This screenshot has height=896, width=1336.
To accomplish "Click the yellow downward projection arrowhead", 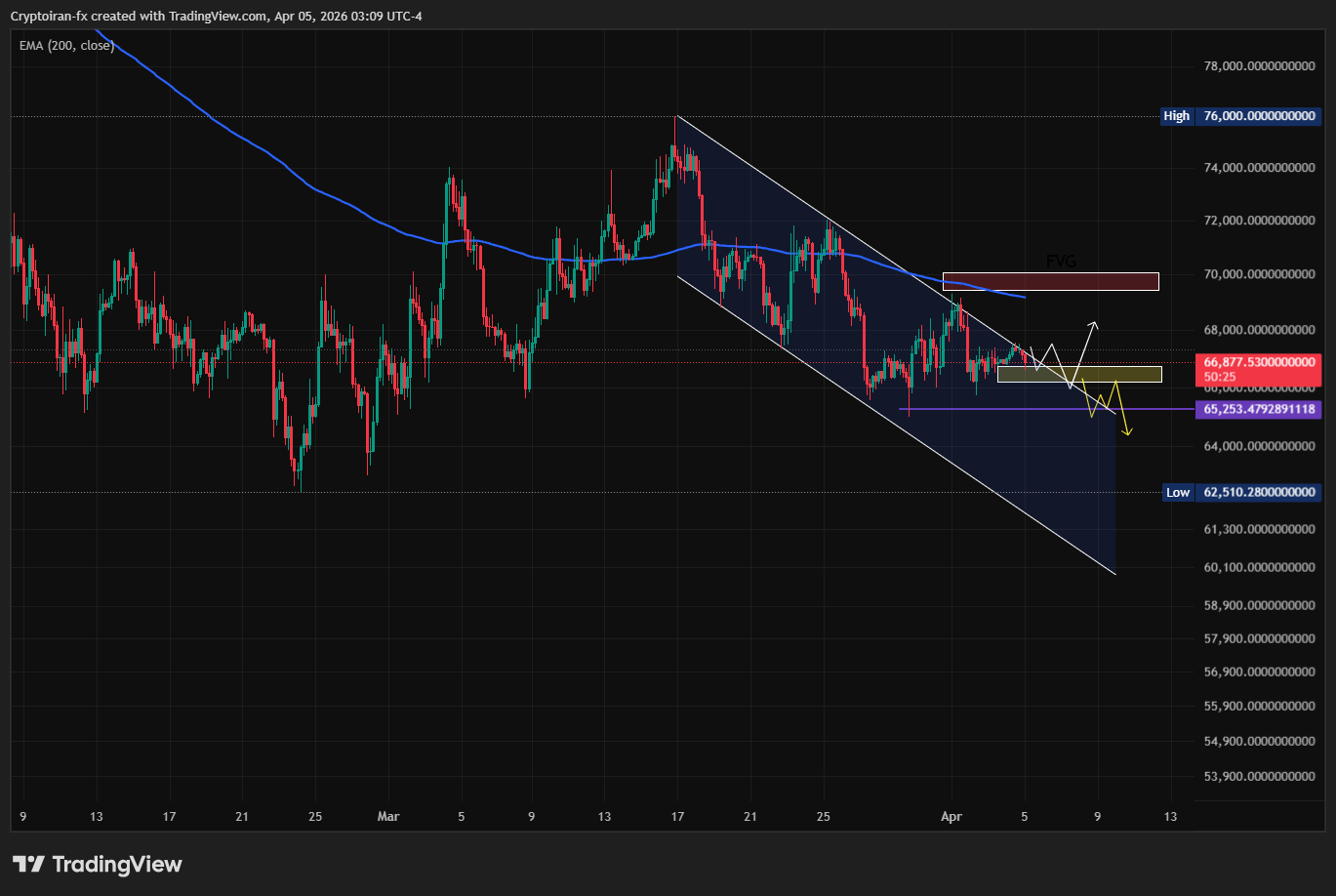I will click(x=1127, y=432).
